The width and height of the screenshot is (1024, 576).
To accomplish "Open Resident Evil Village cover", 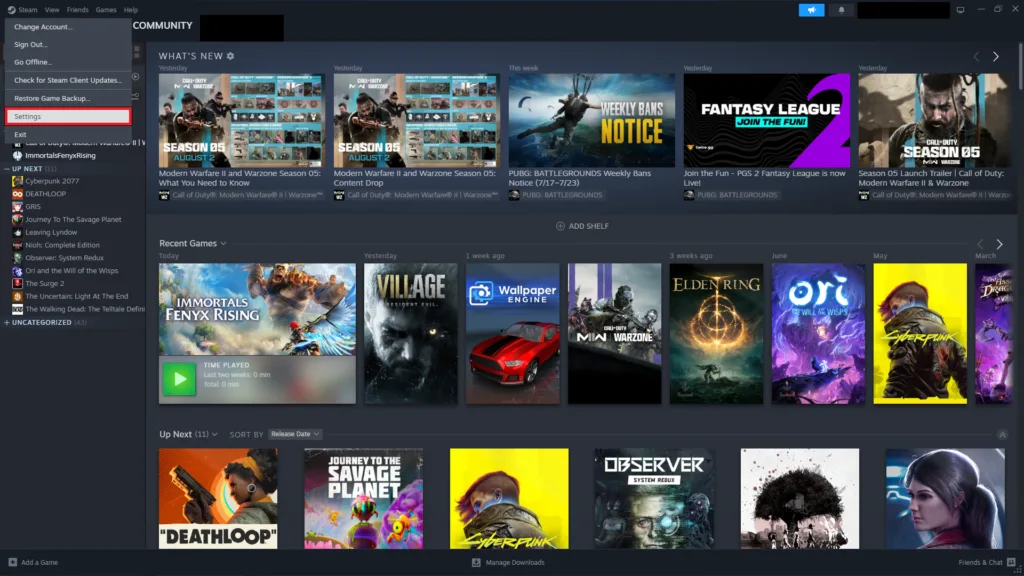I will (x=411, y=334).
